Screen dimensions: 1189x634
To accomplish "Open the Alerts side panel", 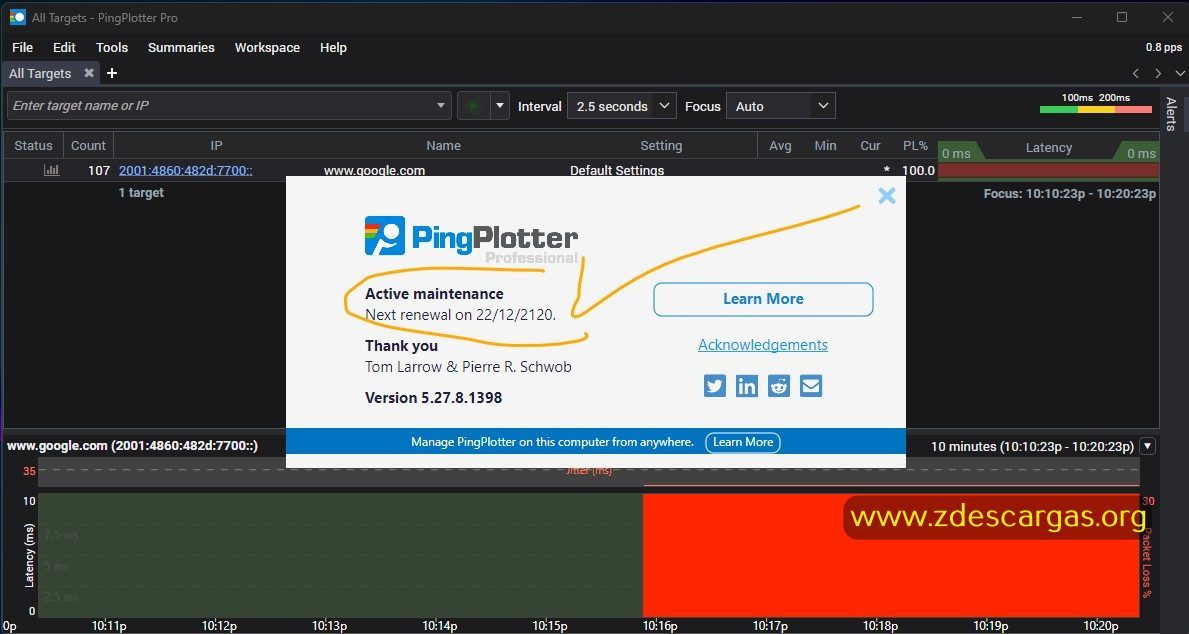I will tap(1171, 114).
